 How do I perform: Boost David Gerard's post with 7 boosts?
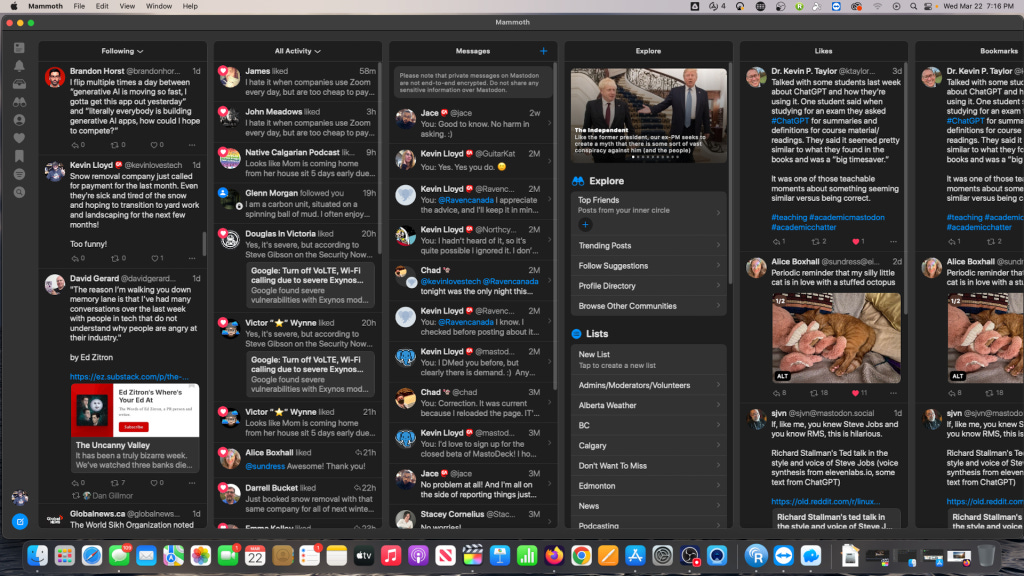coord(118,483)
